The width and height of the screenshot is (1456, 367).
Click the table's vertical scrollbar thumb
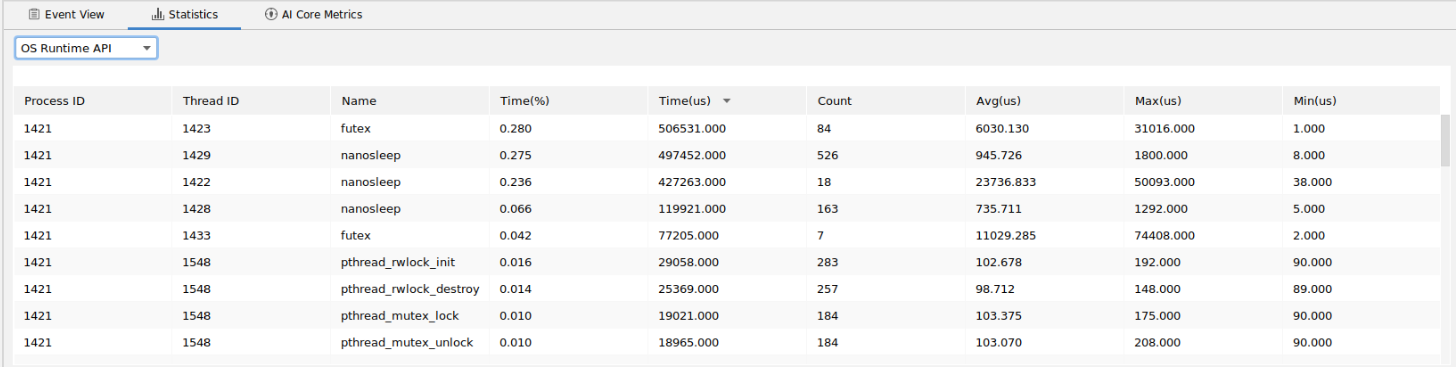point(1445,140)
